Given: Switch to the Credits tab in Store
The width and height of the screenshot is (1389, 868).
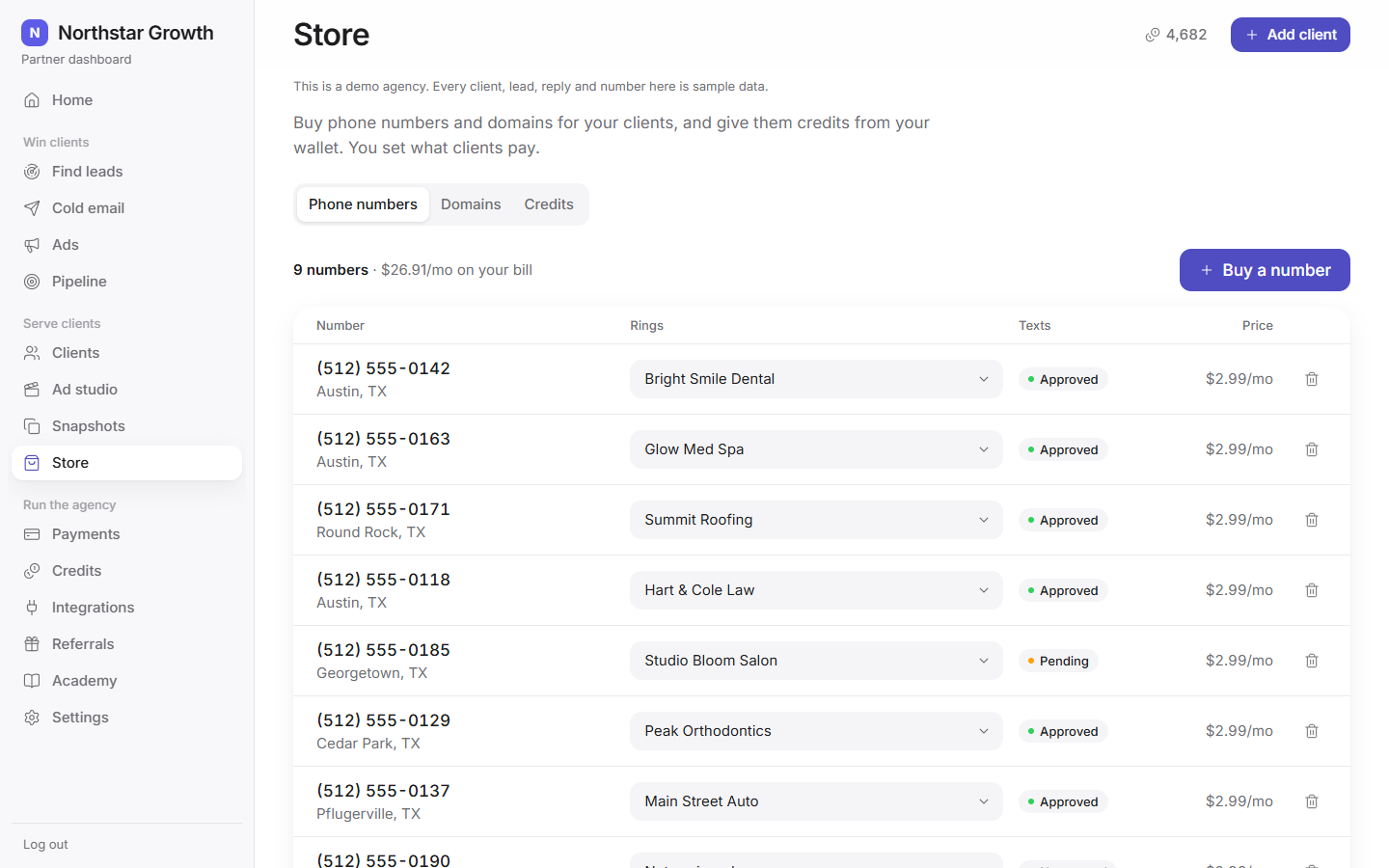Looking at the screenshot, I should click(549, 204).
